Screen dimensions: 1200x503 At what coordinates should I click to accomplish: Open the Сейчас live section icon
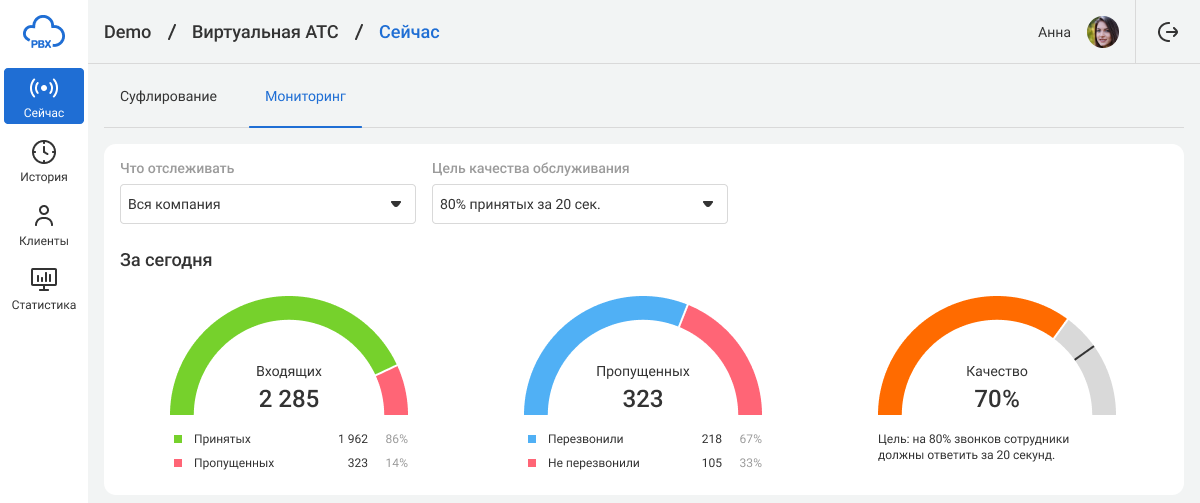pyautogui.click(x=43, y=88)
